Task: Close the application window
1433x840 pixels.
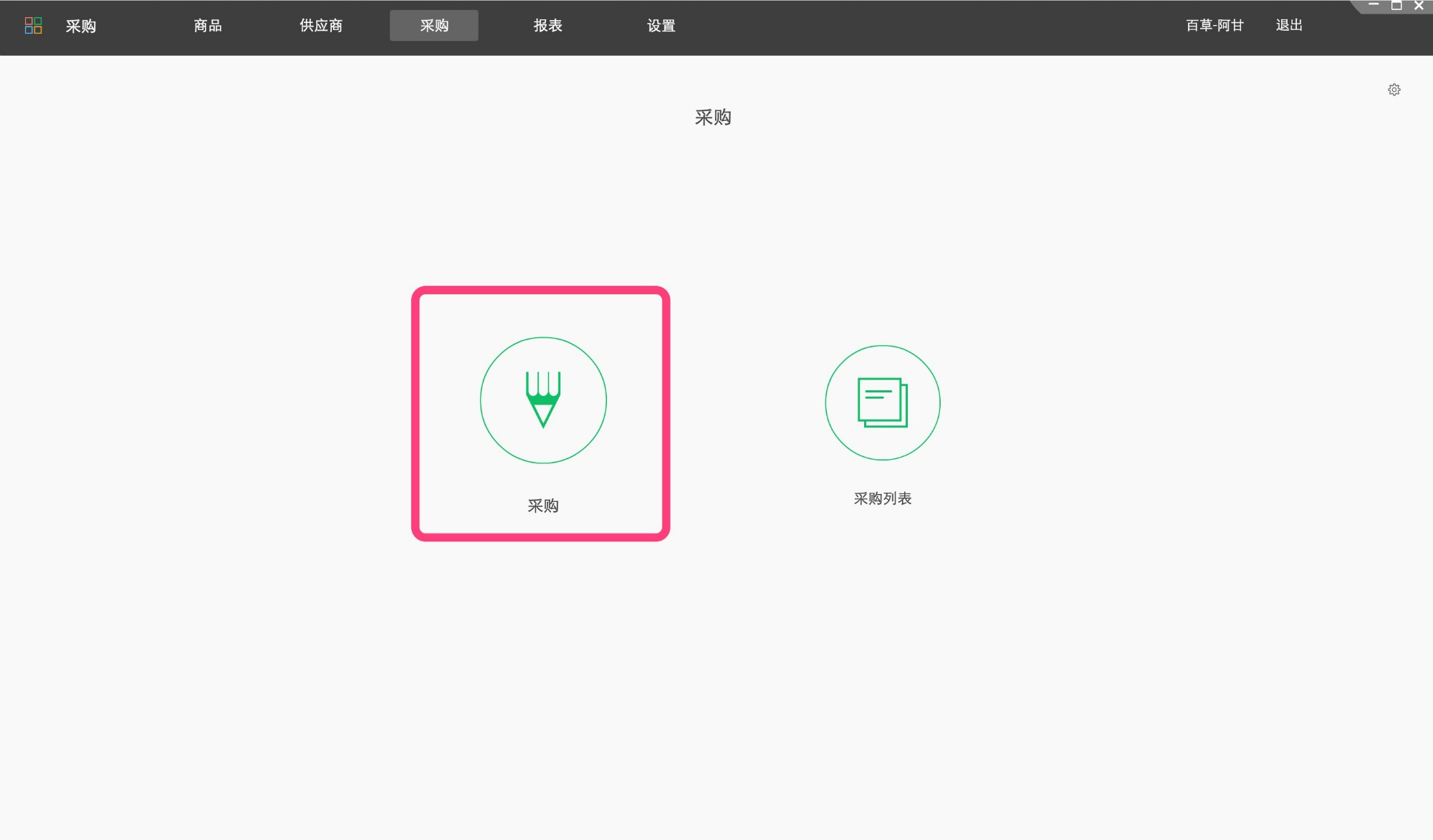Action: coord(1419,5)
